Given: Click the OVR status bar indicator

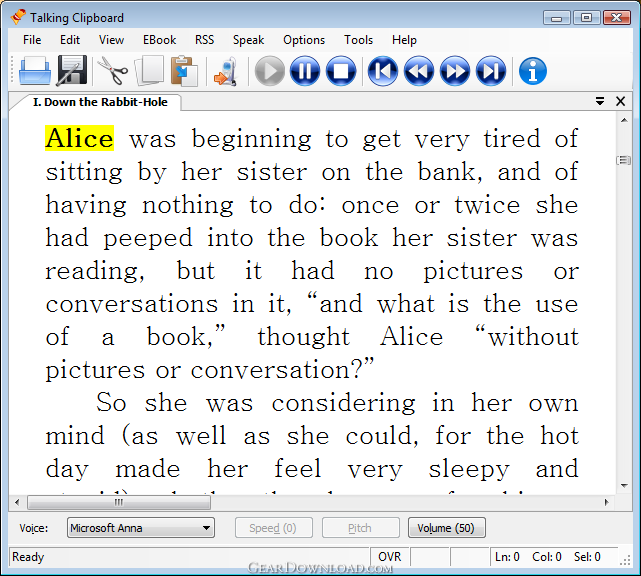Looking at the screenshot, I should coord(390,556).
